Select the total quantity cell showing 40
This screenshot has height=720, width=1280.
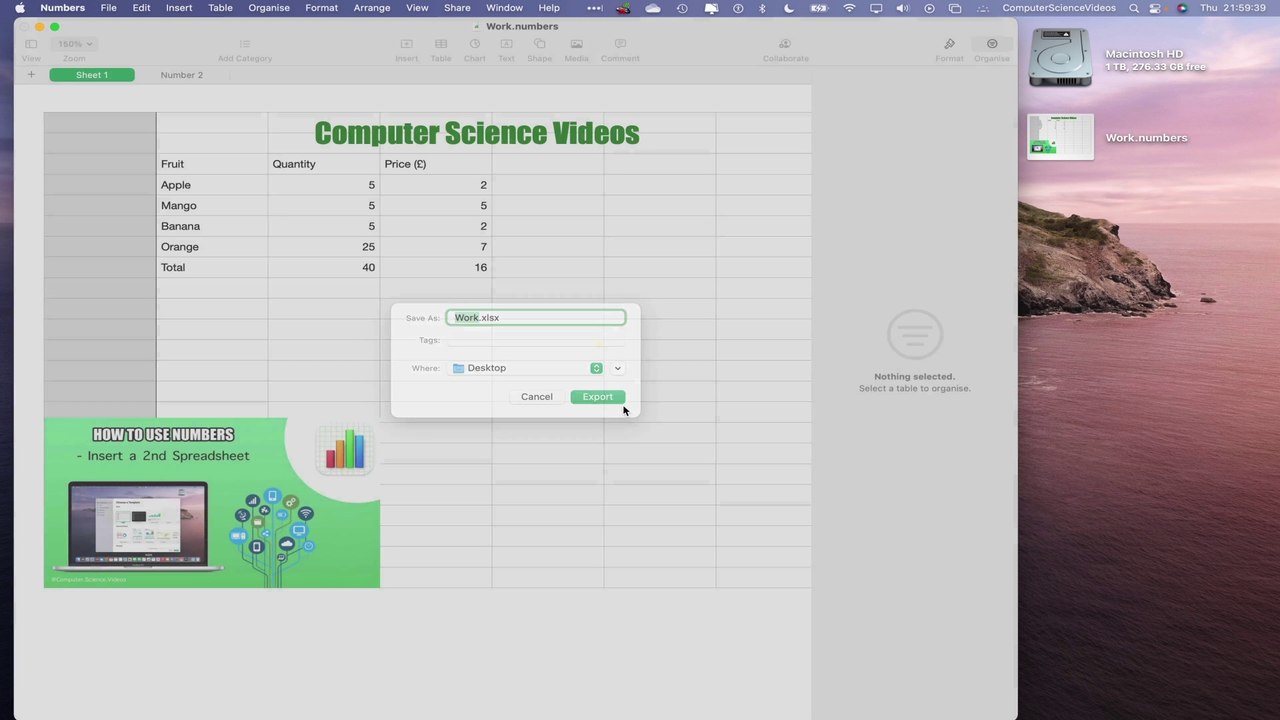click(x=324, y=267)
